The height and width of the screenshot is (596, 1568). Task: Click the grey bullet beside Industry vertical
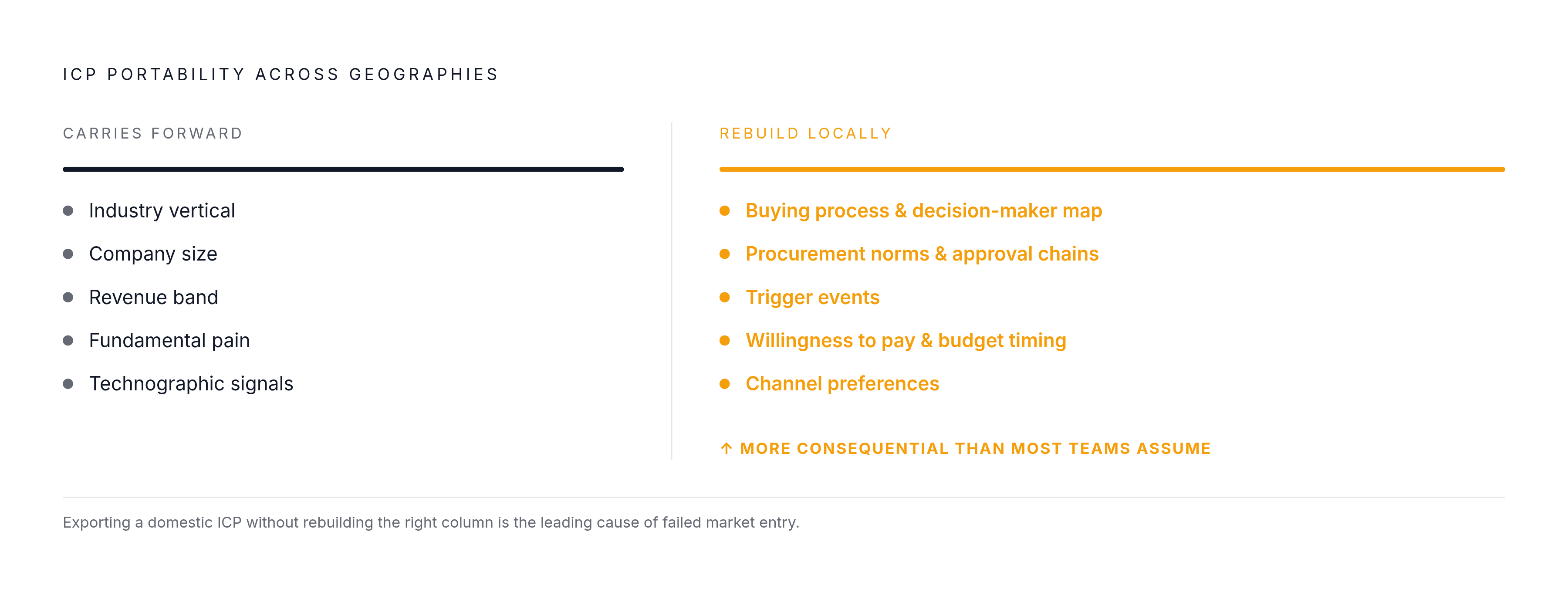click(68, 210)
